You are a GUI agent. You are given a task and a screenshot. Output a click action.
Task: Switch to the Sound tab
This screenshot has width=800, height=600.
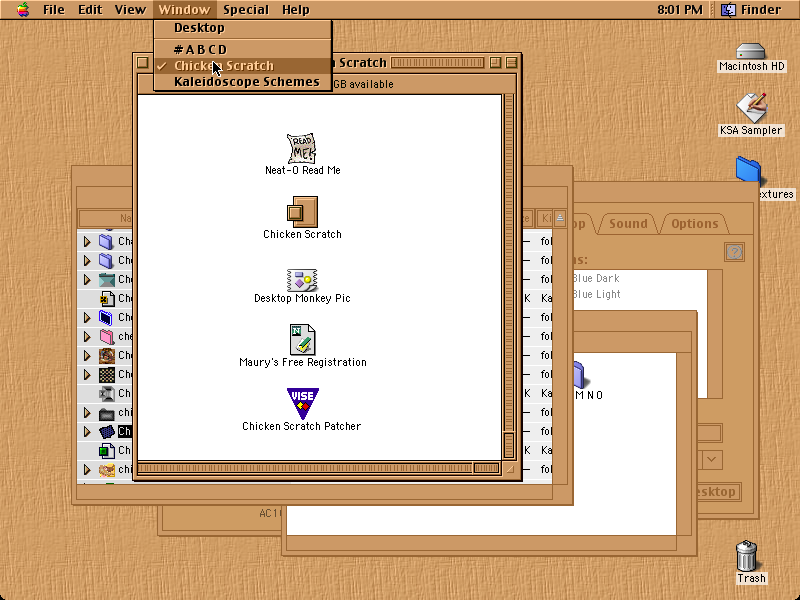(x=628, y=223)
